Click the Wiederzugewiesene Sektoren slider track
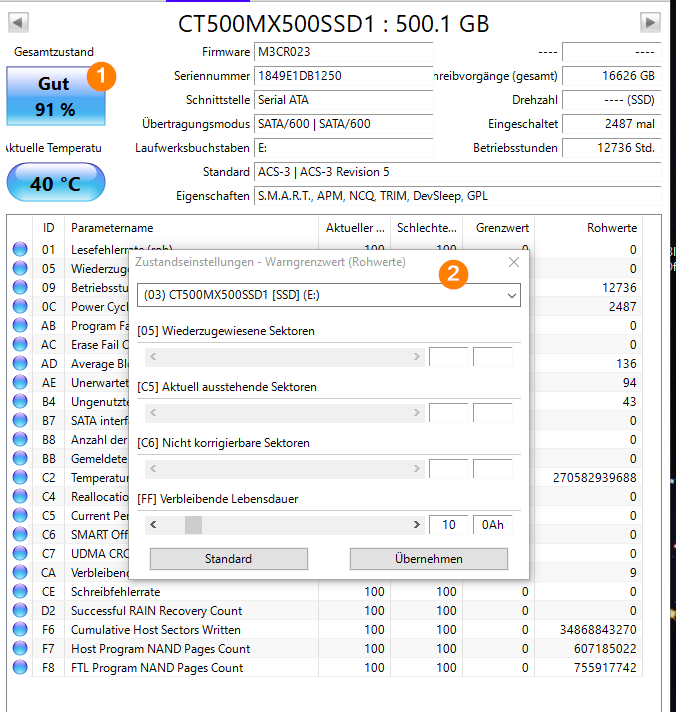The height and width of the screenshot is (712, 676). pyautogui.click(x=285, y=357)
